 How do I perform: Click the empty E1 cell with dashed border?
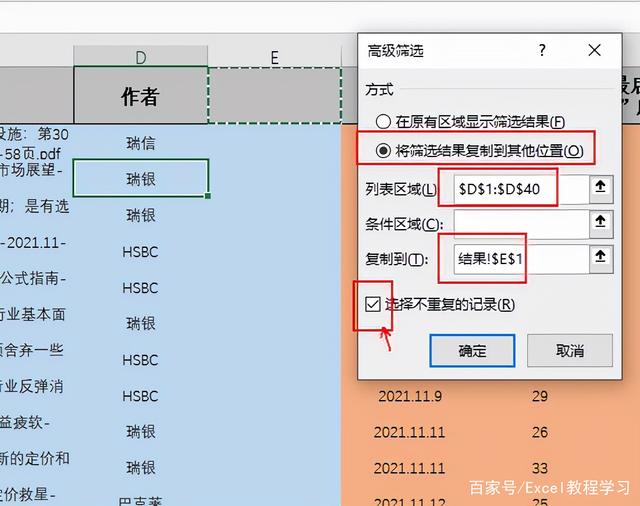click(x=275, y=95)
